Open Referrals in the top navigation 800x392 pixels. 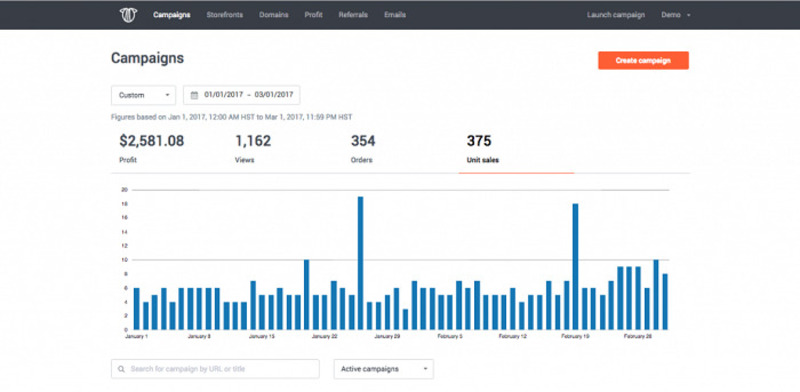tap(353, 15)
